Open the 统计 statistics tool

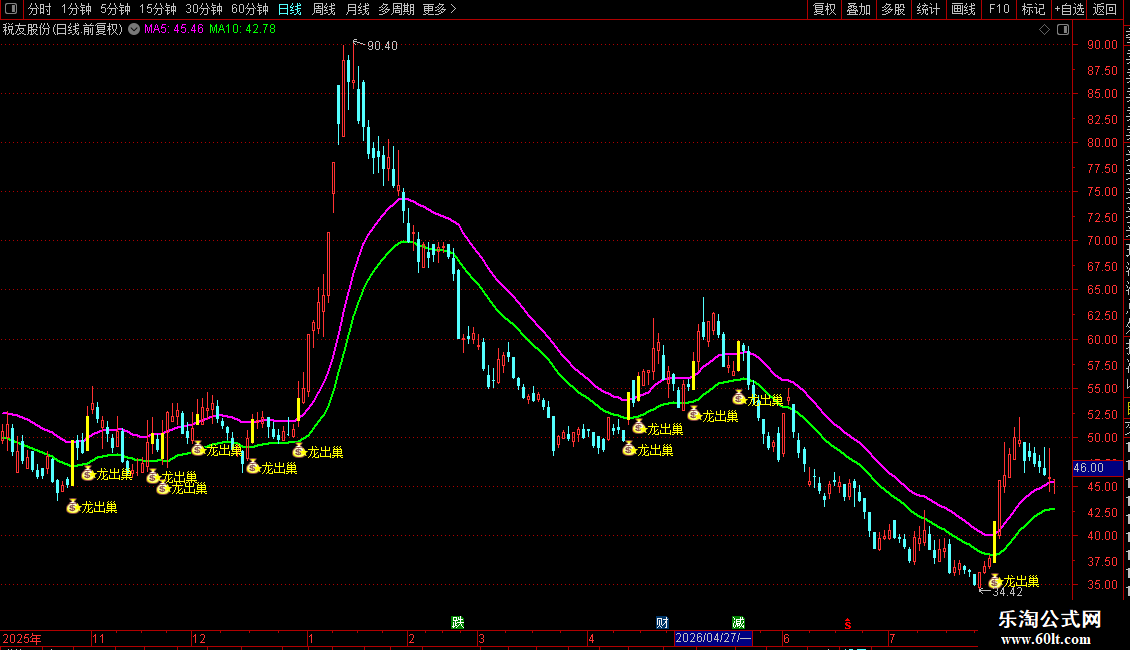click(927, 9)
